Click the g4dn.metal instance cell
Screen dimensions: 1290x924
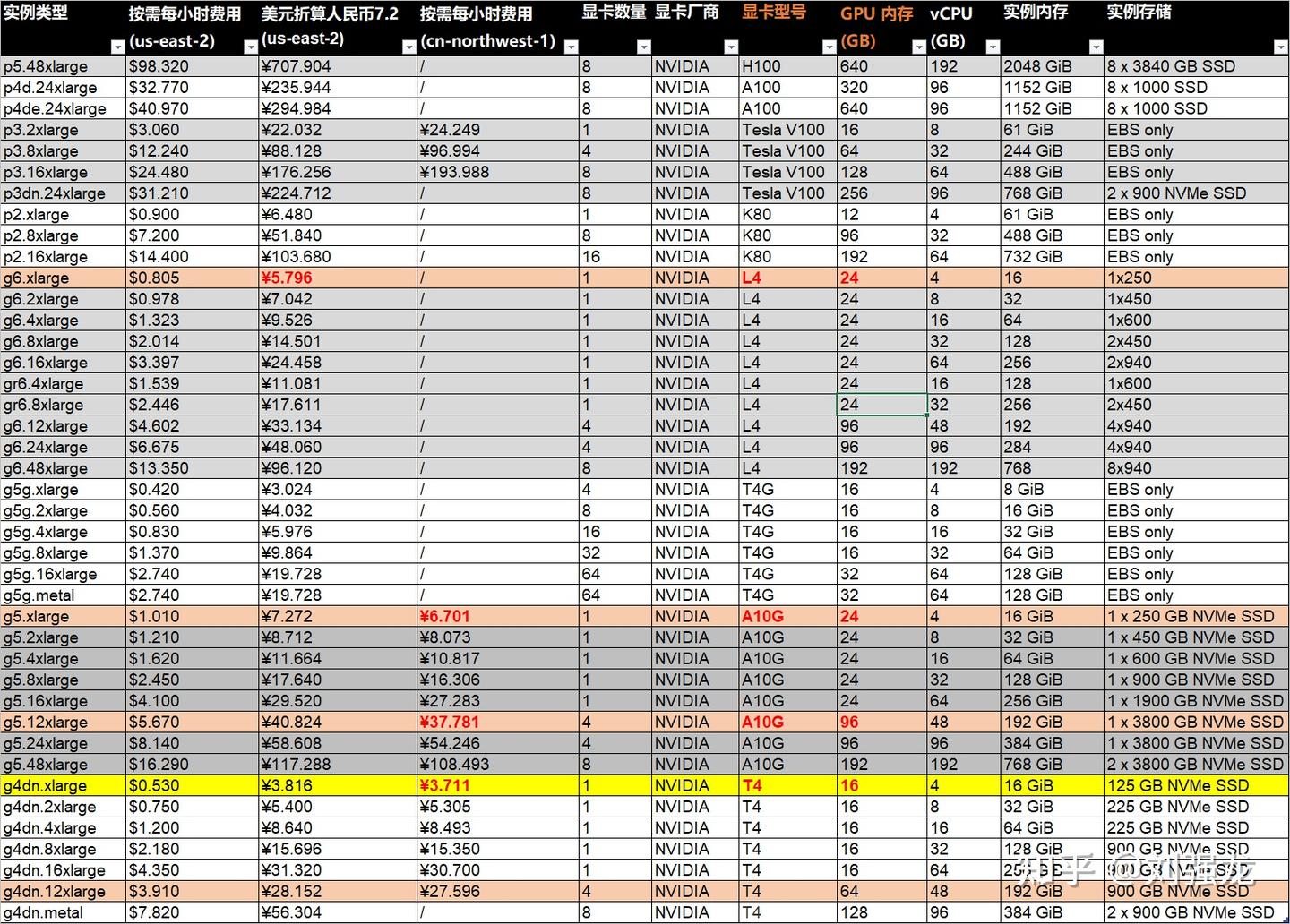64,913
